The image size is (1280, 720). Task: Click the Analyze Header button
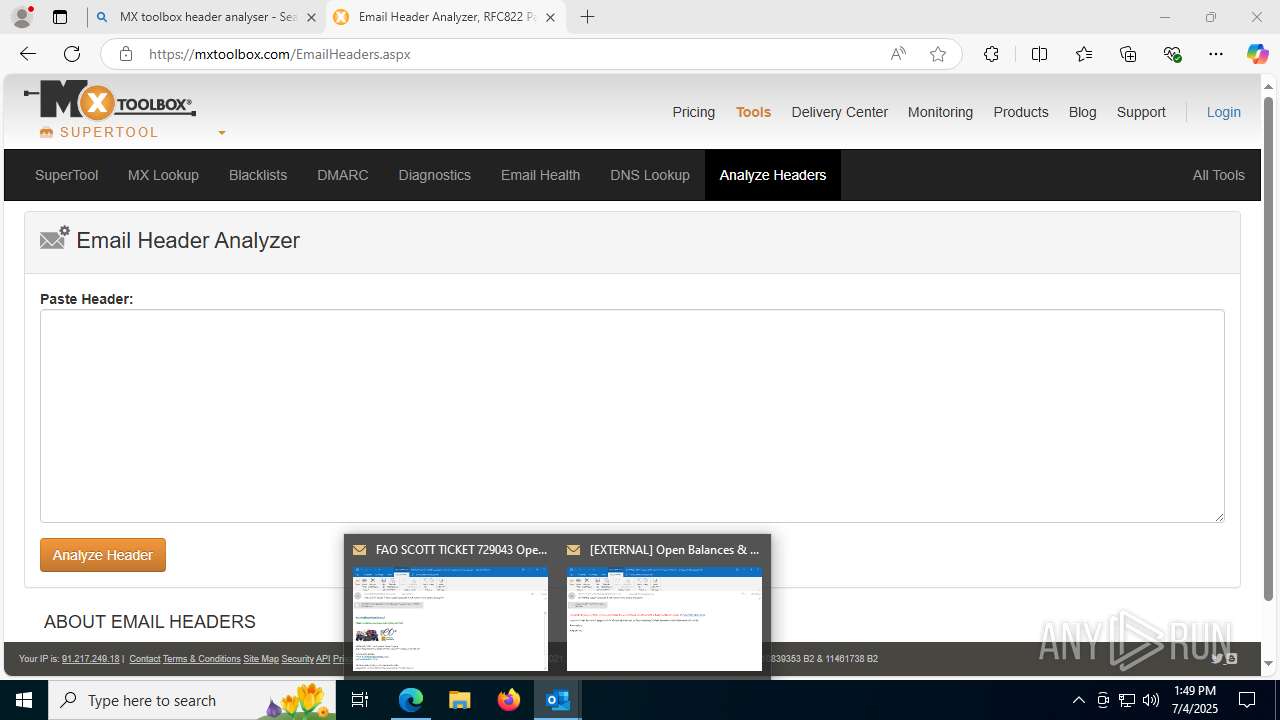[x=103, y=555]
